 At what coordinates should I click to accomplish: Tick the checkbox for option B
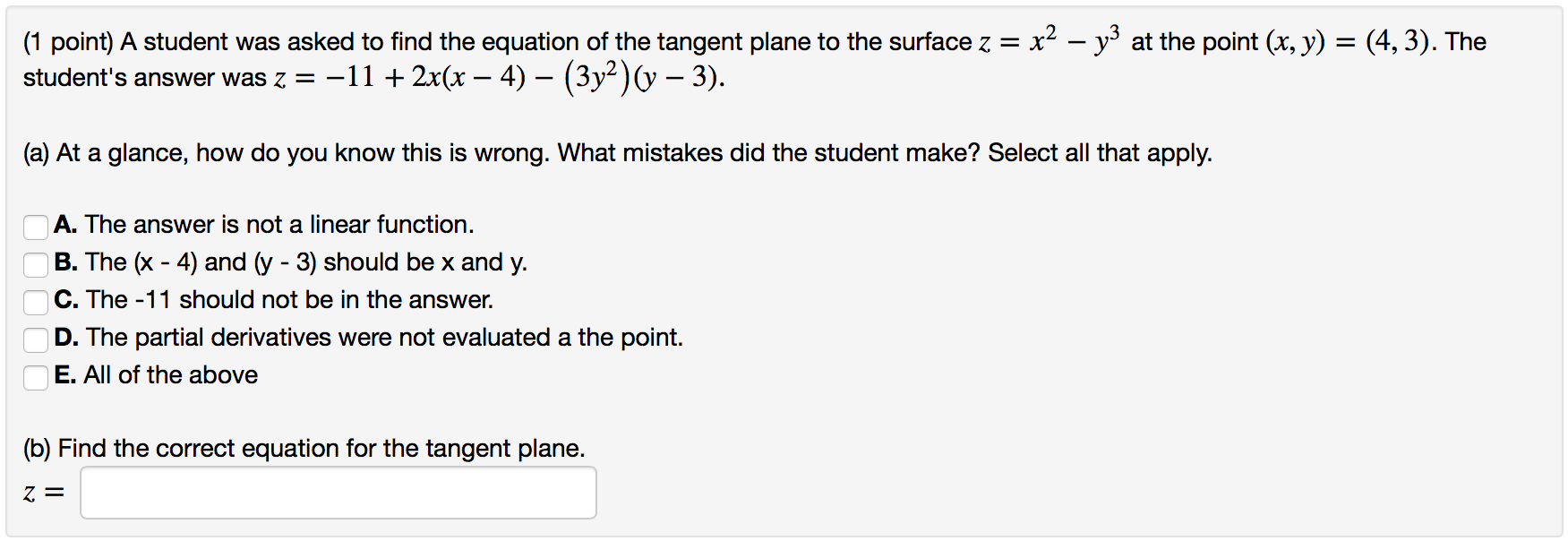pyautogui.click(x=36, y=264)
